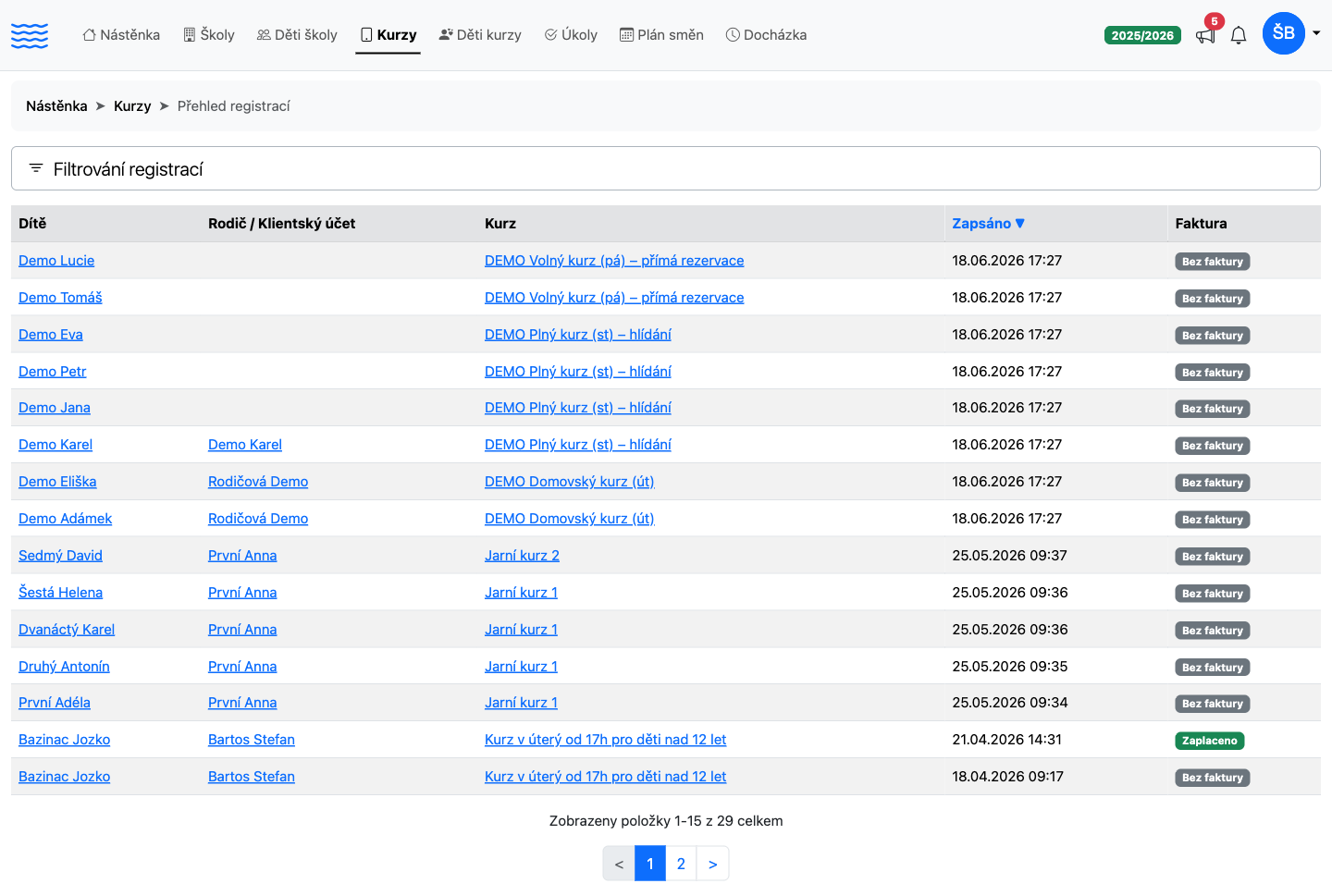This screenshot has width=1332, height=896.
Task: Open Plán směn menu item
Action: 661,35
